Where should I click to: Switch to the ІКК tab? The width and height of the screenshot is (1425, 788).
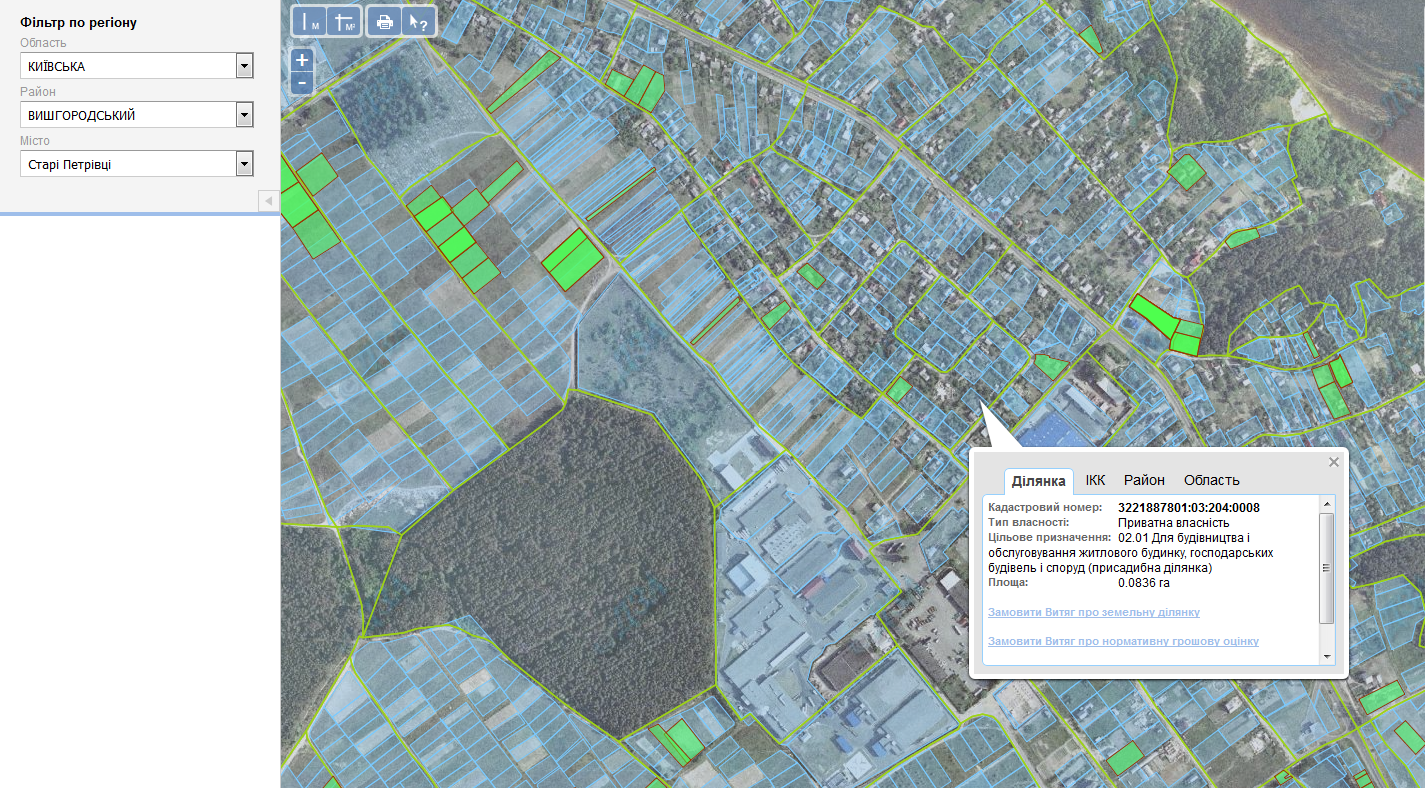click(x=1095, y=480)
